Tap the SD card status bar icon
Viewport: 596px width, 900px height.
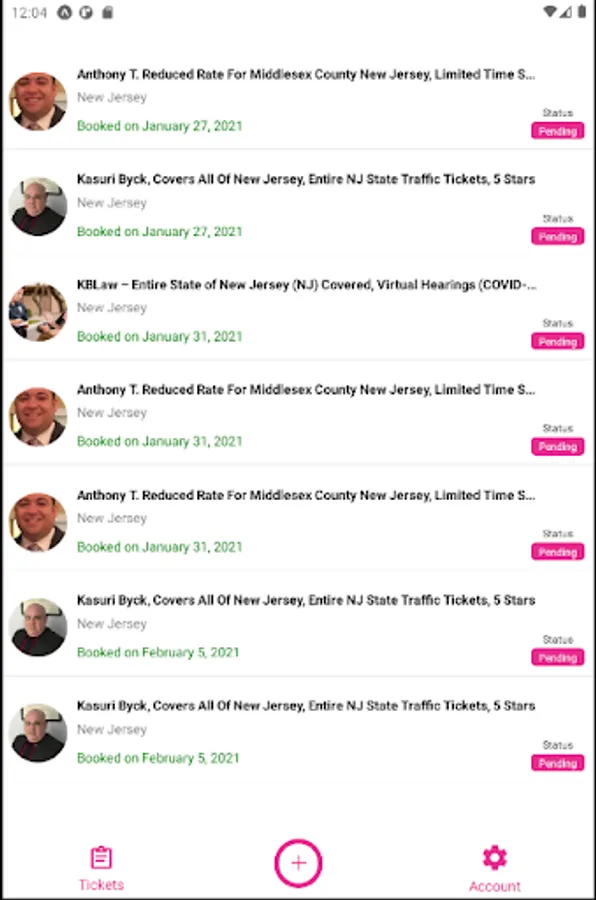[x=107, y=12]
